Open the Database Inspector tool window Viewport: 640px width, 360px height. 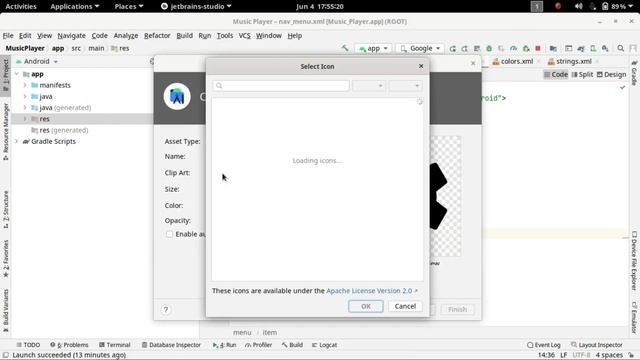tap(171, 345)
